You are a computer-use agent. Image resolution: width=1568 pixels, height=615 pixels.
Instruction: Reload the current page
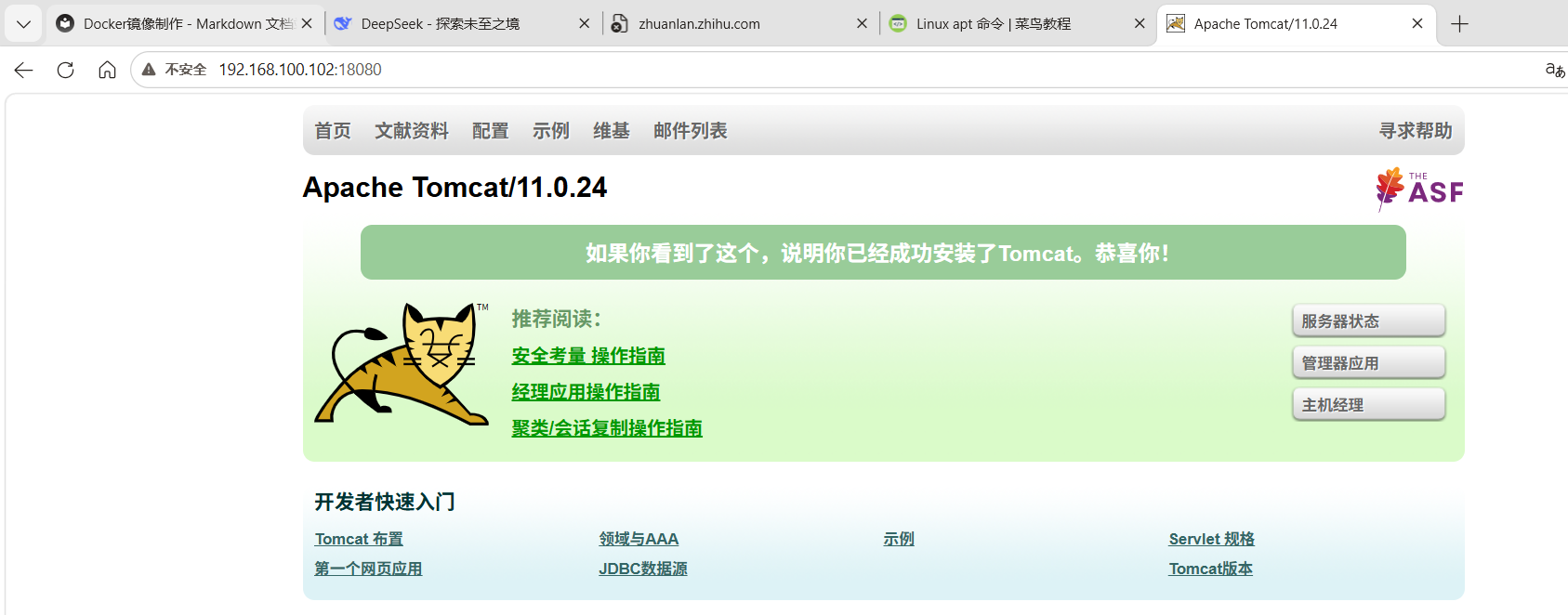(65, 70)
